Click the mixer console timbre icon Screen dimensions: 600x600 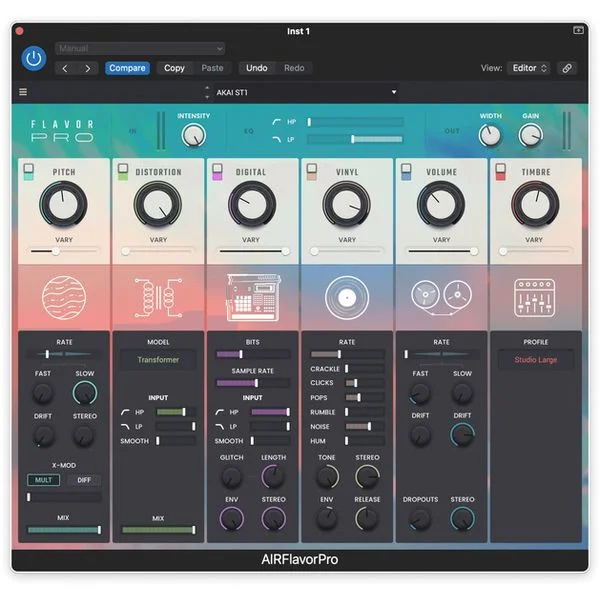535,298
